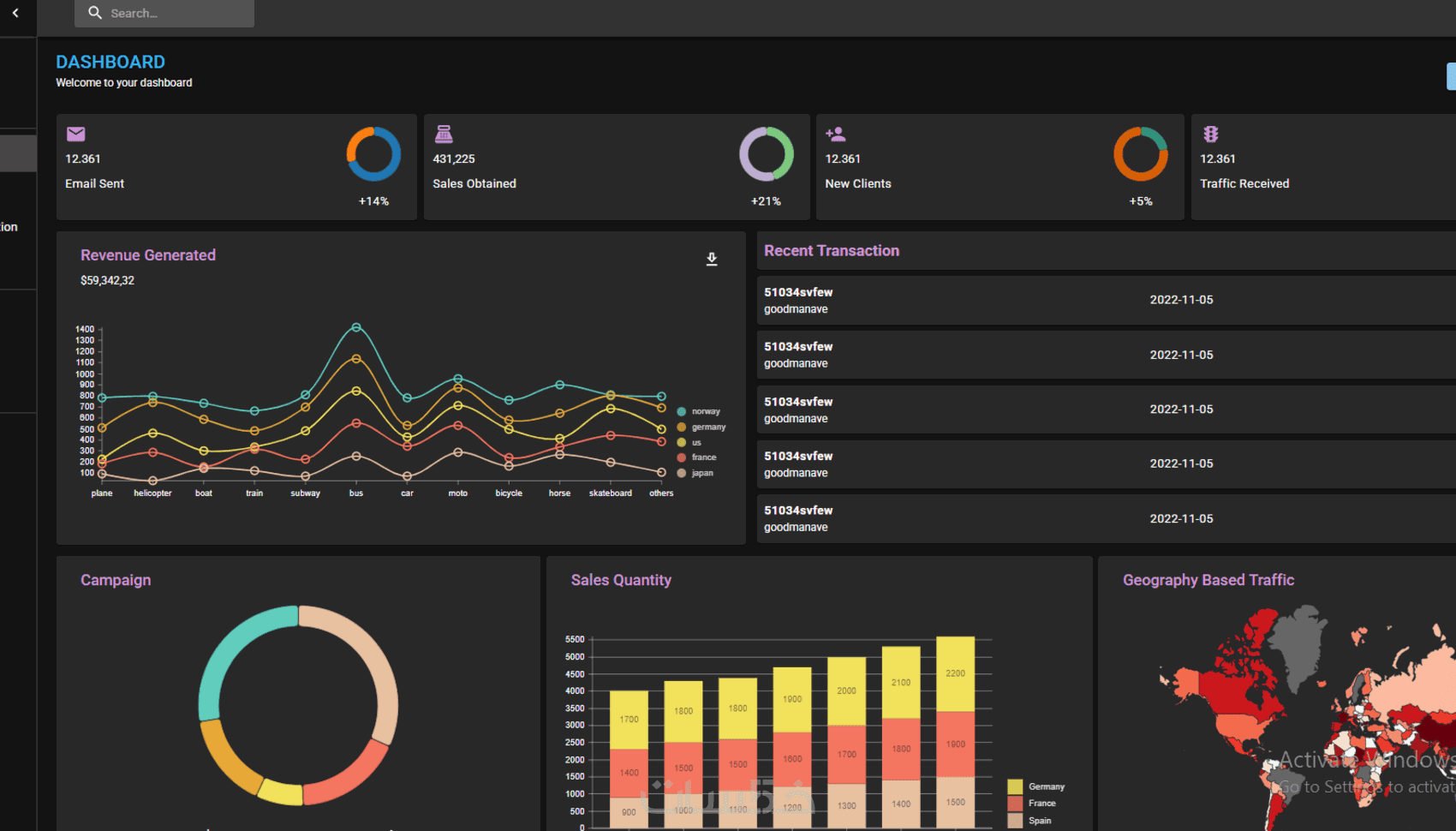Click the New Clients label
The image size is (1456, 831).
(x=858, y=183)
